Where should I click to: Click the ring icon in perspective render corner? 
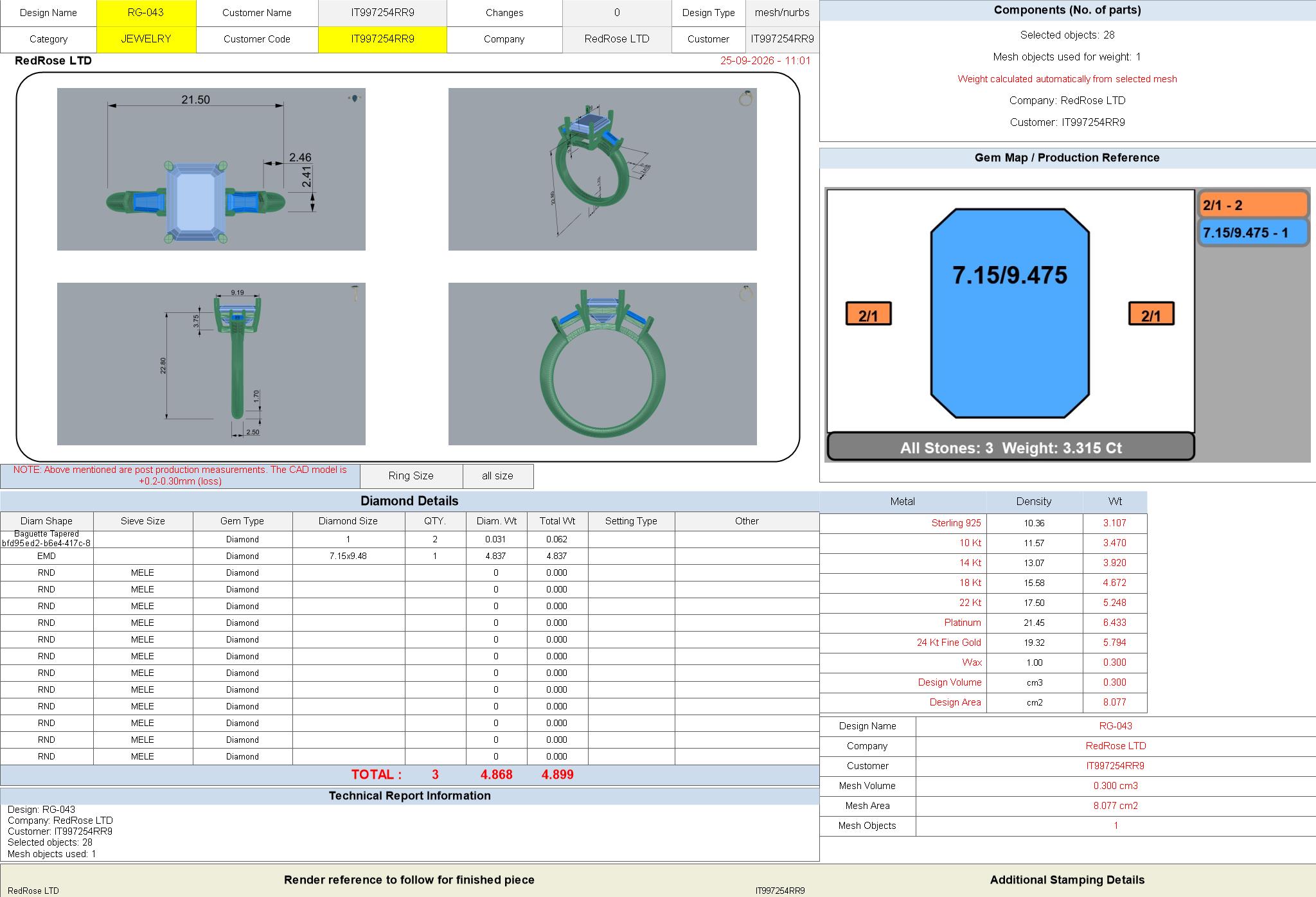(x=745, y=98)
